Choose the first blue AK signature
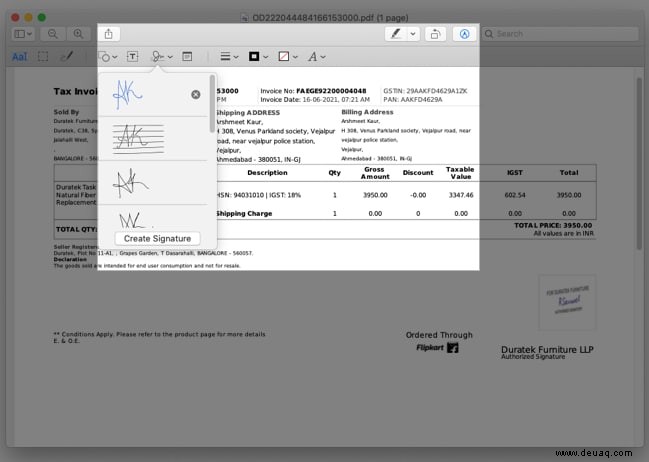 click(127, 94)
